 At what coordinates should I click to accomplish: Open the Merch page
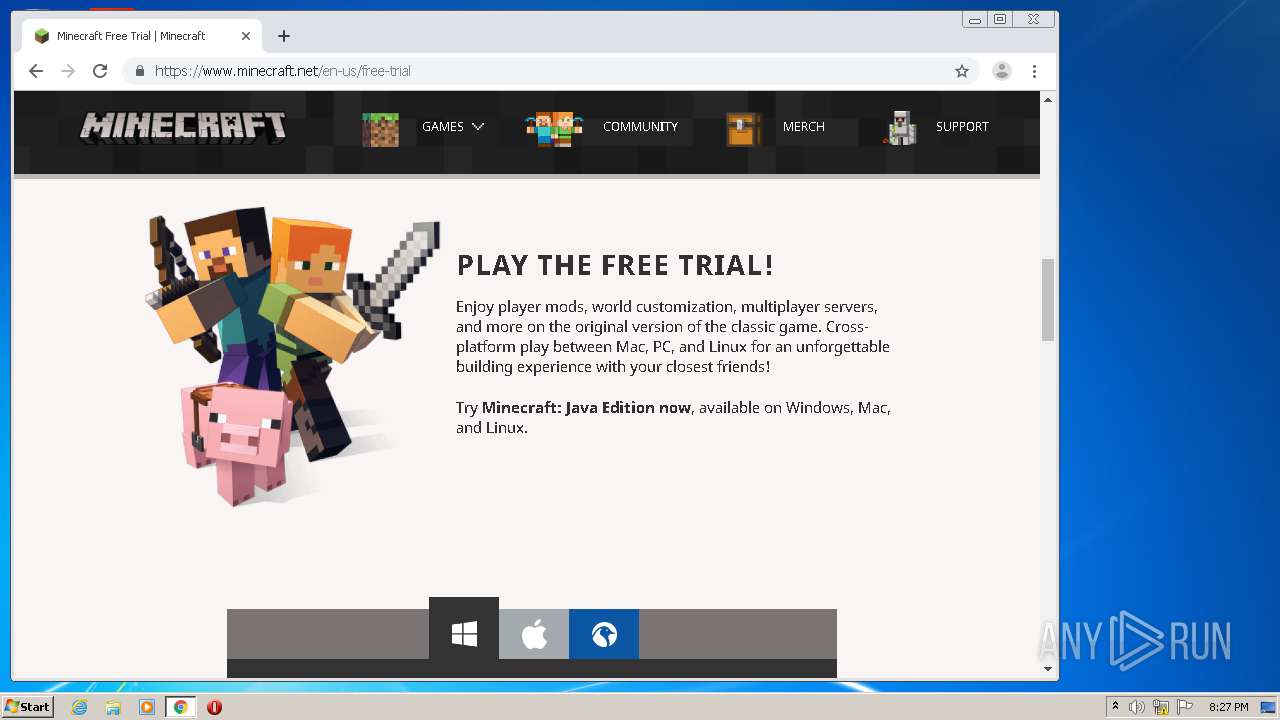tap(804, 127)
